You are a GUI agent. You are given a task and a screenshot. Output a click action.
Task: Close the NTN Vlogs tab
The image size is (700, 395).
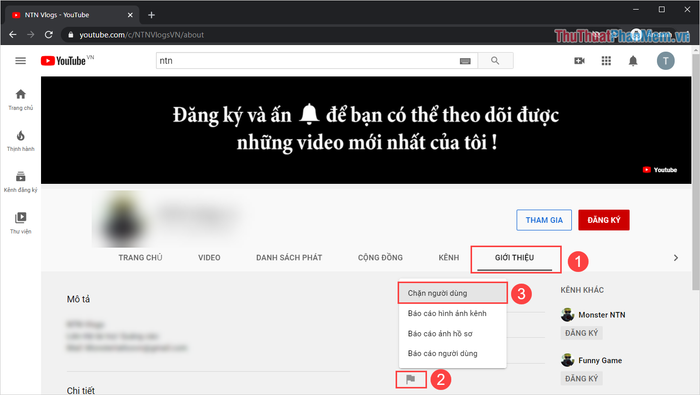coord(130,15)
